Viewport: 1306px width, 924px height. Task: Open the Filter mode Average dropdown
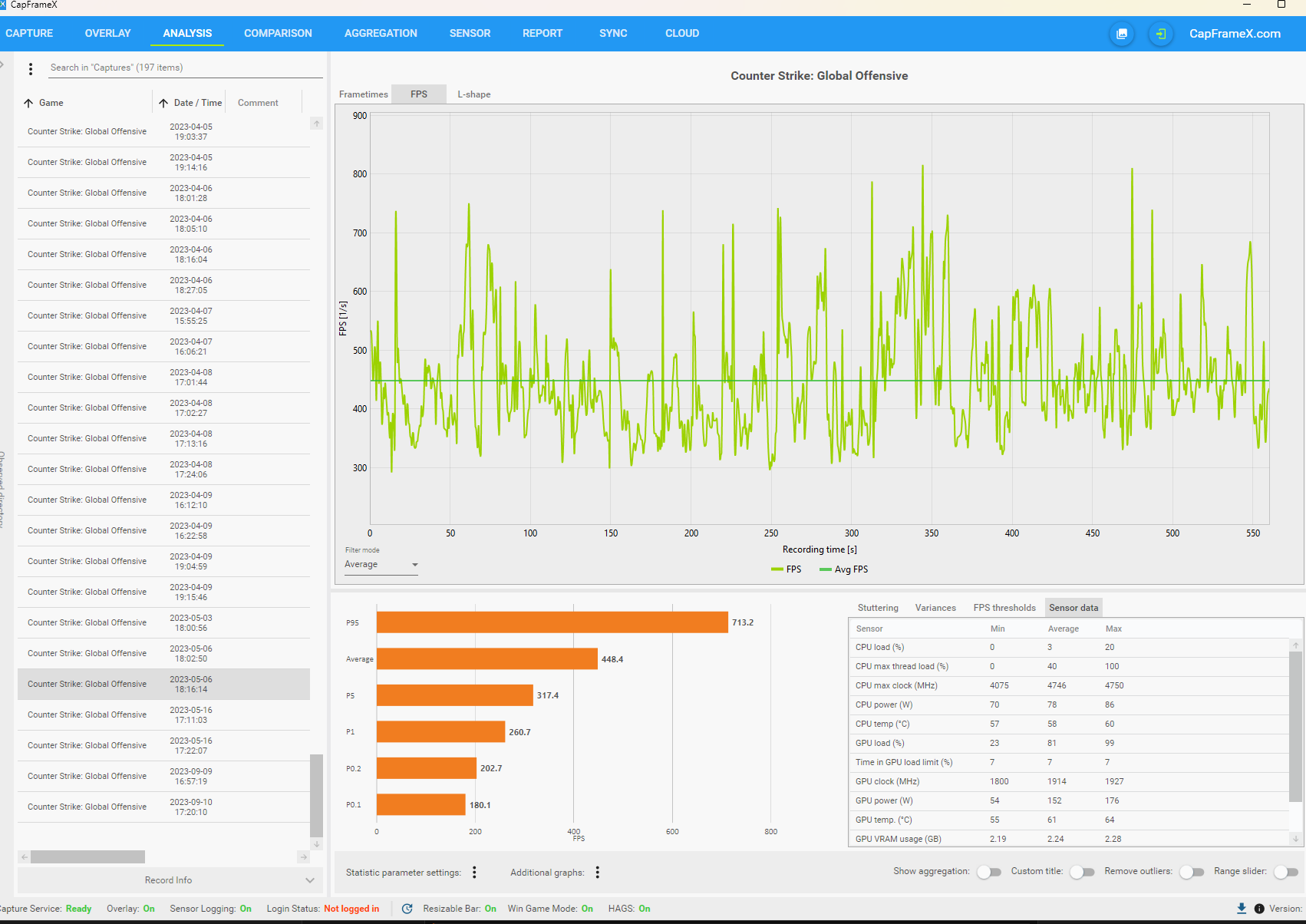click(x=381, y=565)
